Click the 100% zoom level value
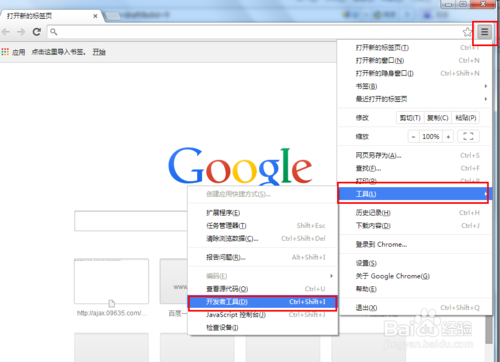This screenshot has height=362, width=500. (x=431, y=137)
